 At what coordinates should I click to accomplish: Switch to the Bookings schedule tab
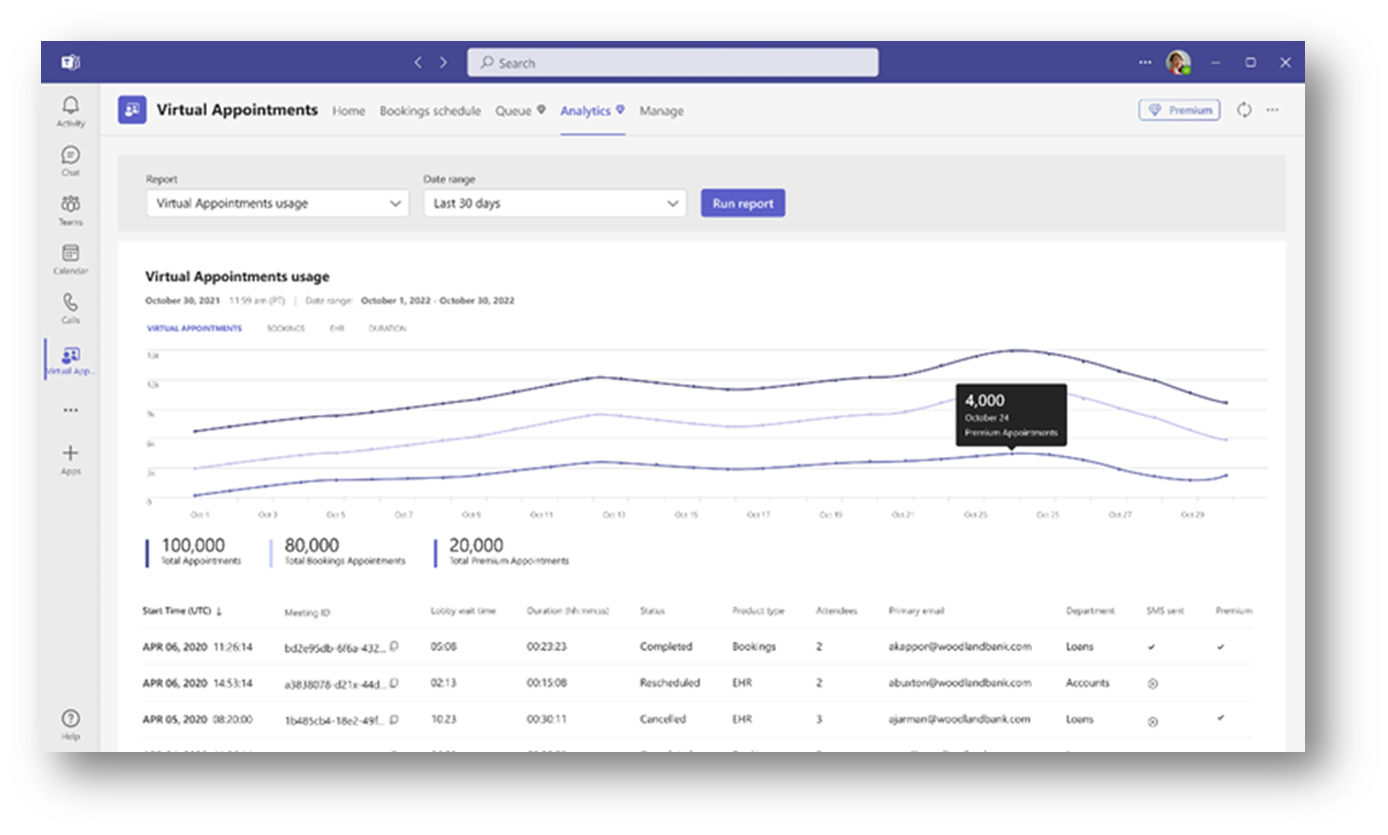point(430,111)
